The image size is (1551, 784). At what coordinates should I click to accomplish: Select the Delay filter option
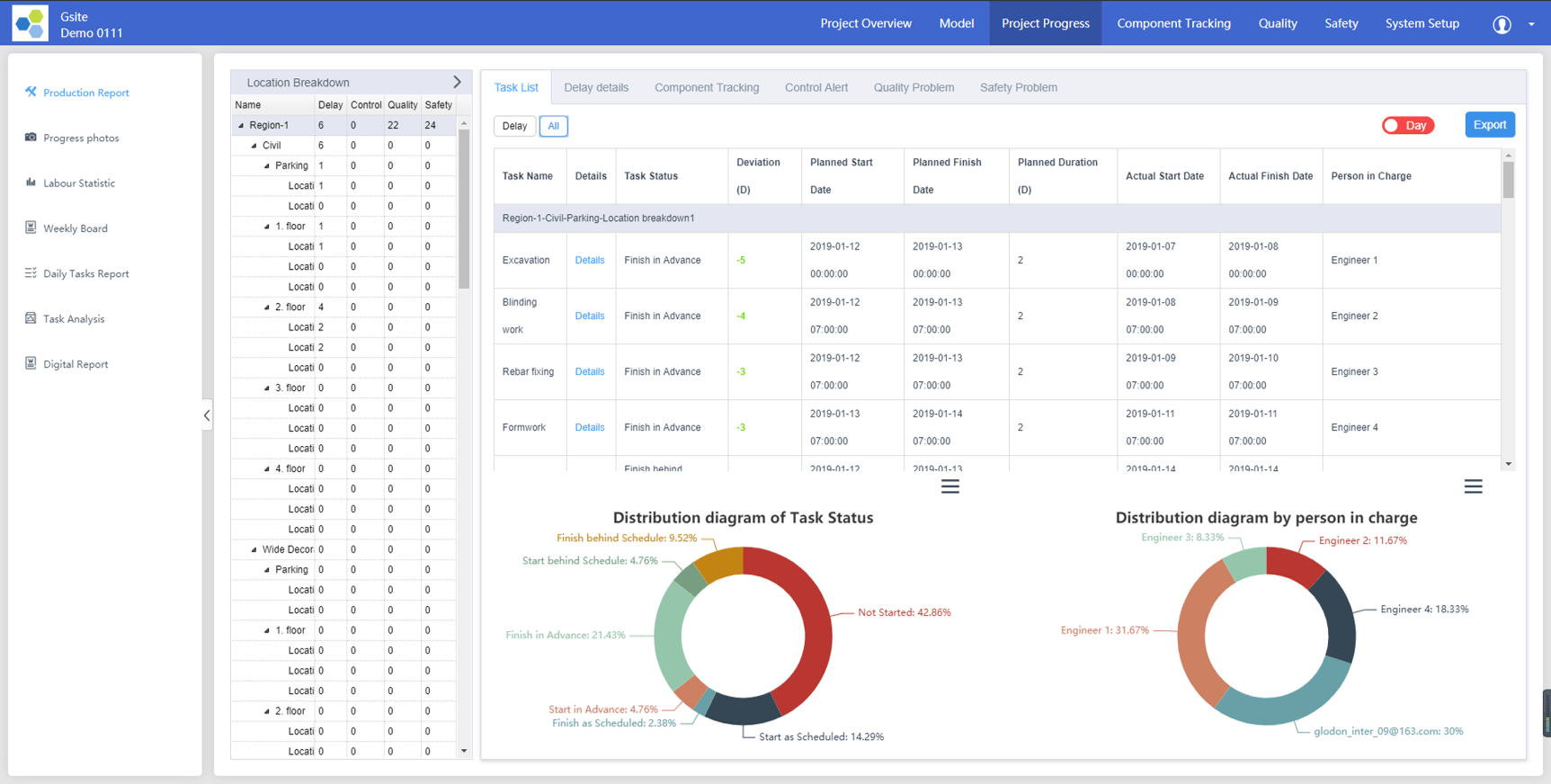[x=514, y=126]
